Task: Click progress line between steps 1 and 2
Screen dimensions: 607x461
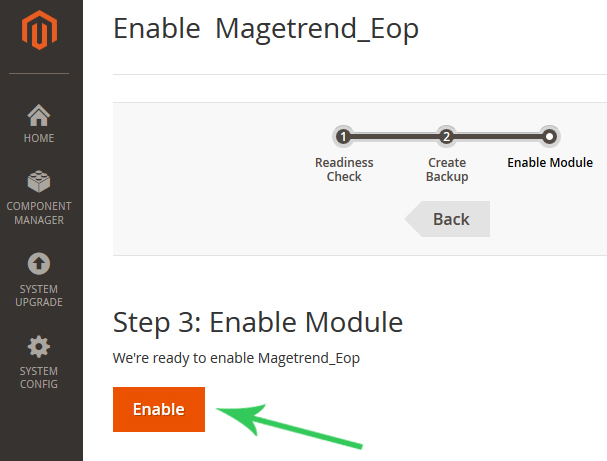Action: 394,136
